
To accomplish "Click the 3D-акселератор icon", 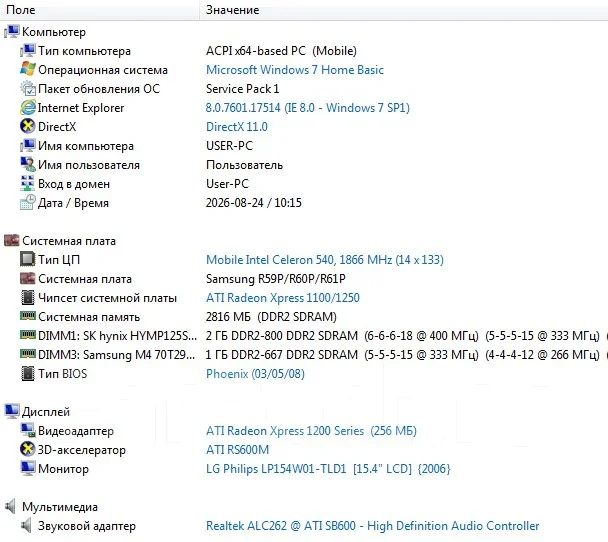I will click(28, 449).
